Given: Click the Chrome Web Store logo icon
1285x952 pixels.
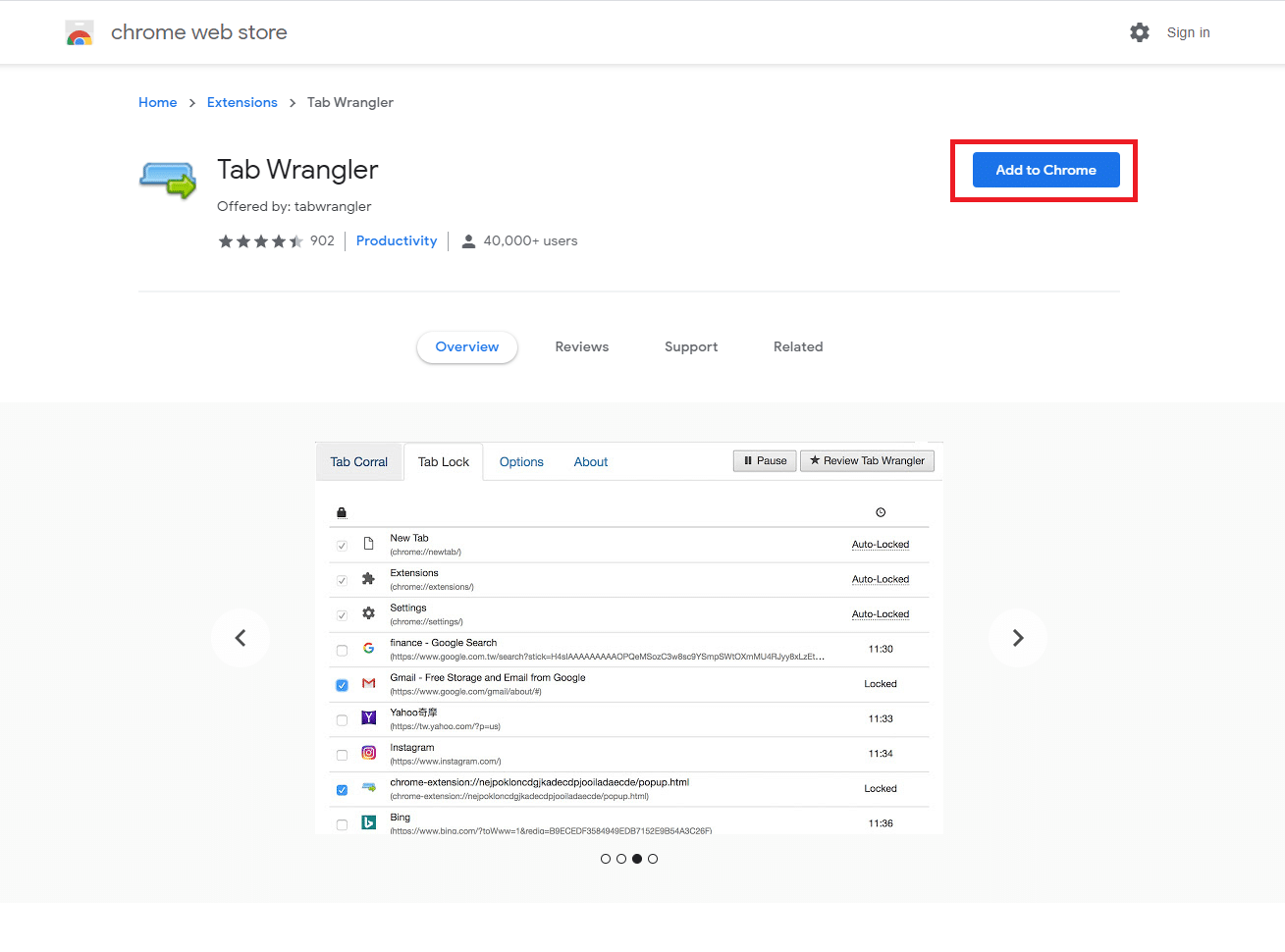Looking at the screenshot, I should pos(80,32).
